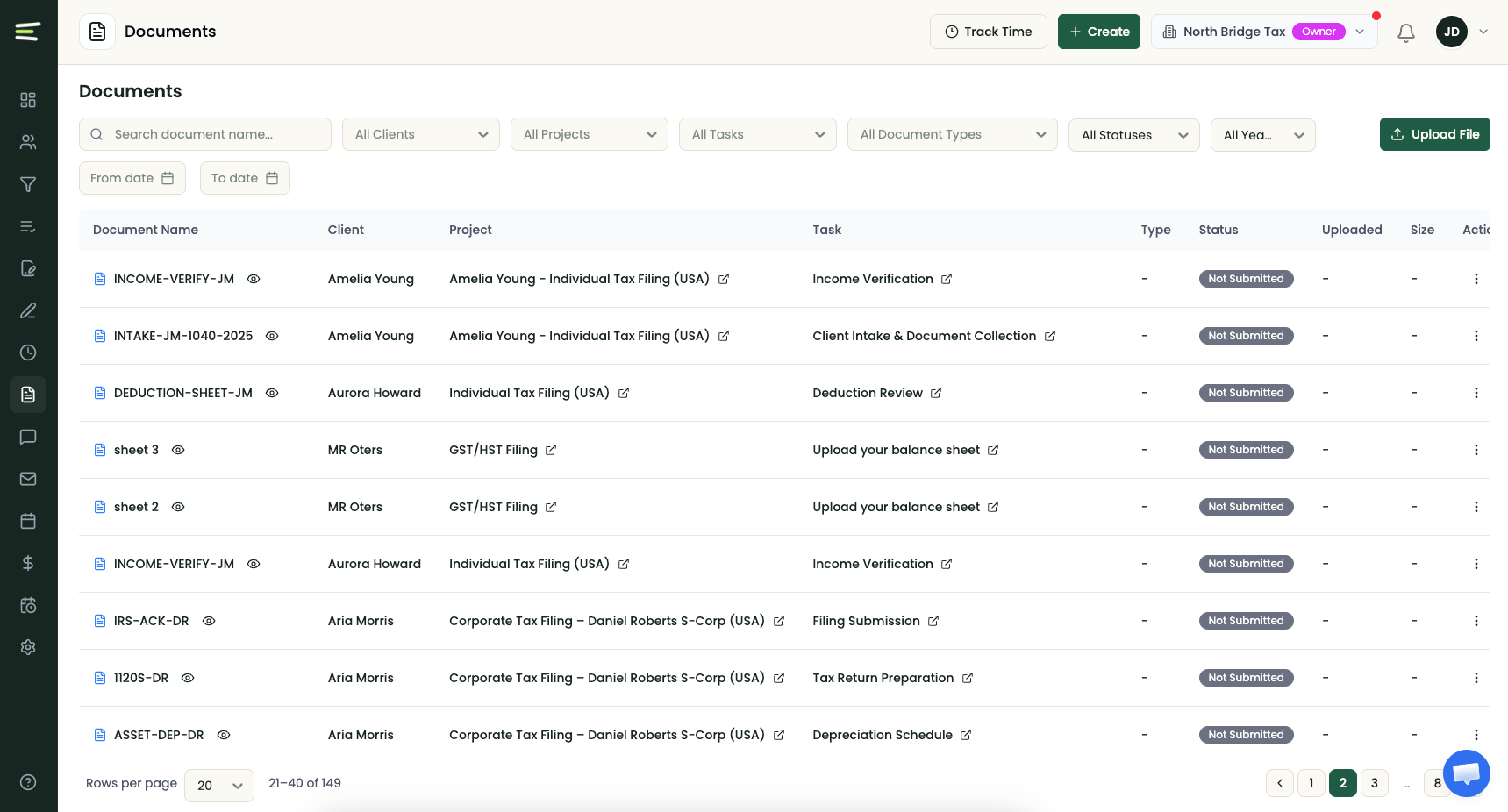The image size is (1508, 812).
Task: Open the pen signature icon in sidebar
Action: click(x=28, y=310)
